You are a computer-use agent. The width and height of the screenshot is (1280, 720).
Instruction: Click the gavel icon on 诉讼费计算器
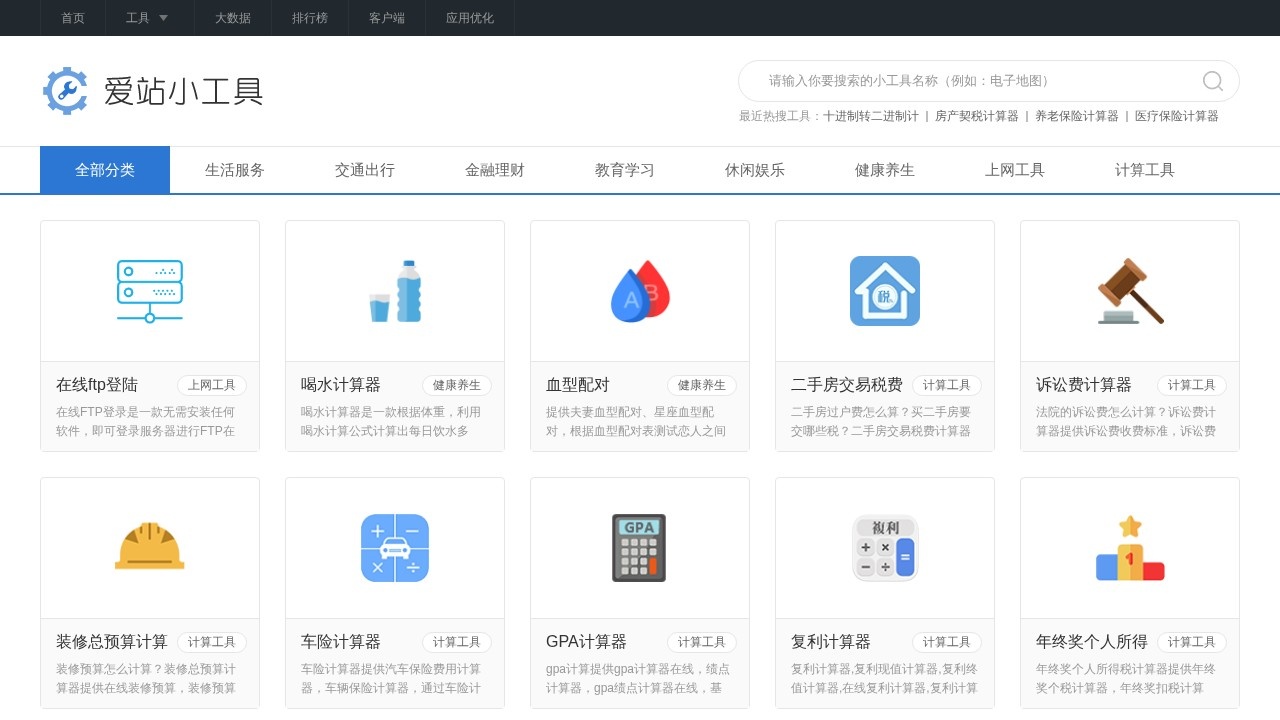(1130, 290)
